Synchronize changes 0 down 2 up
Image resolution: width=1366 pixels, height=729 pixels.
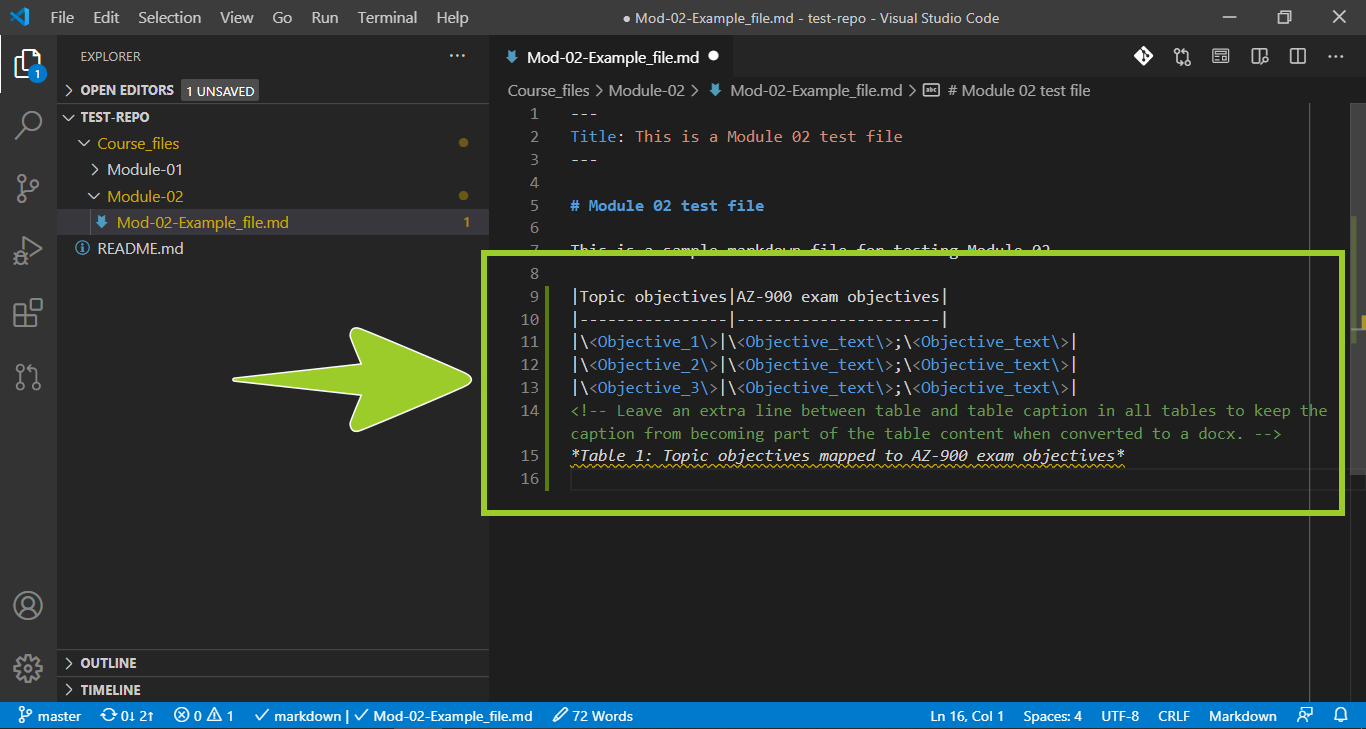(128, 715)
